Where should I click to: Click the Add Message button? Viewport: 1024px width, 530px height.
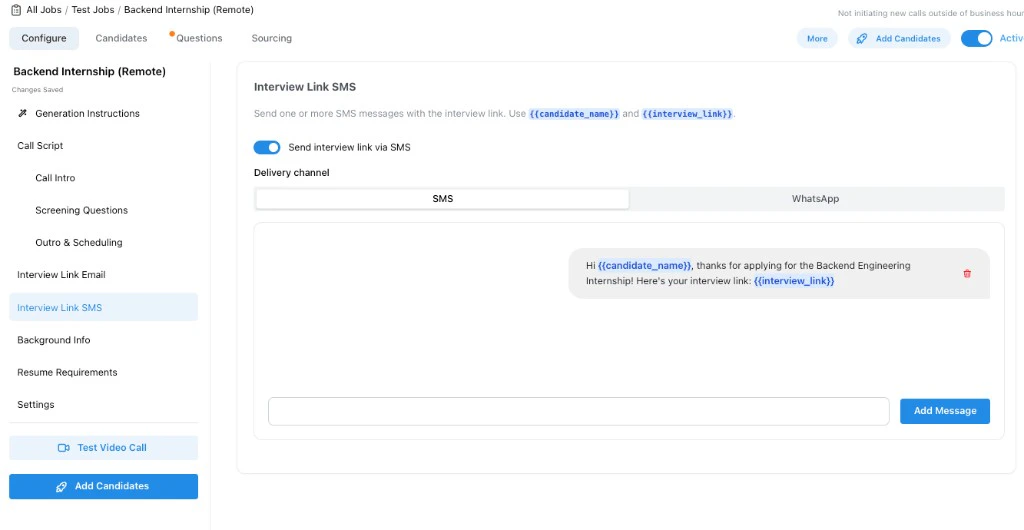945,411
